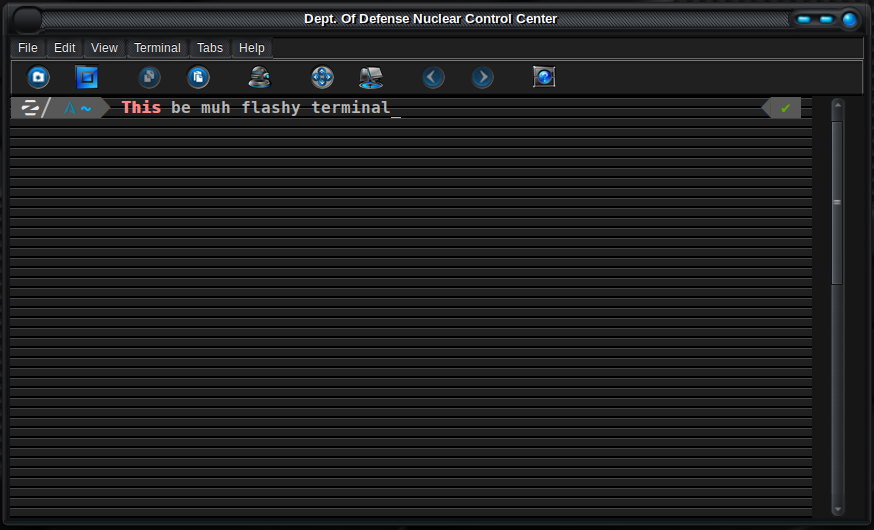
Task: Open the Help menu
Action: click(x=252, y=48)
